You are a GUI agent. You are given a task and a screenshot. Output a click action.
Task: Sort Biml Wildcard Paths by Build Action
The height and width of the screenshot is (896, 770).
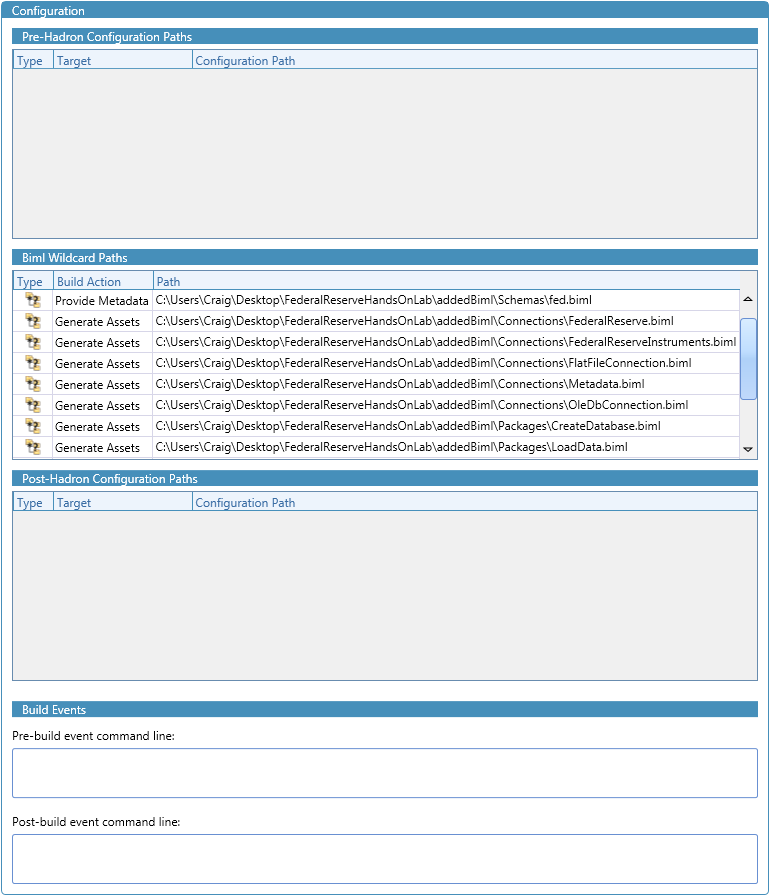[103, 281]
